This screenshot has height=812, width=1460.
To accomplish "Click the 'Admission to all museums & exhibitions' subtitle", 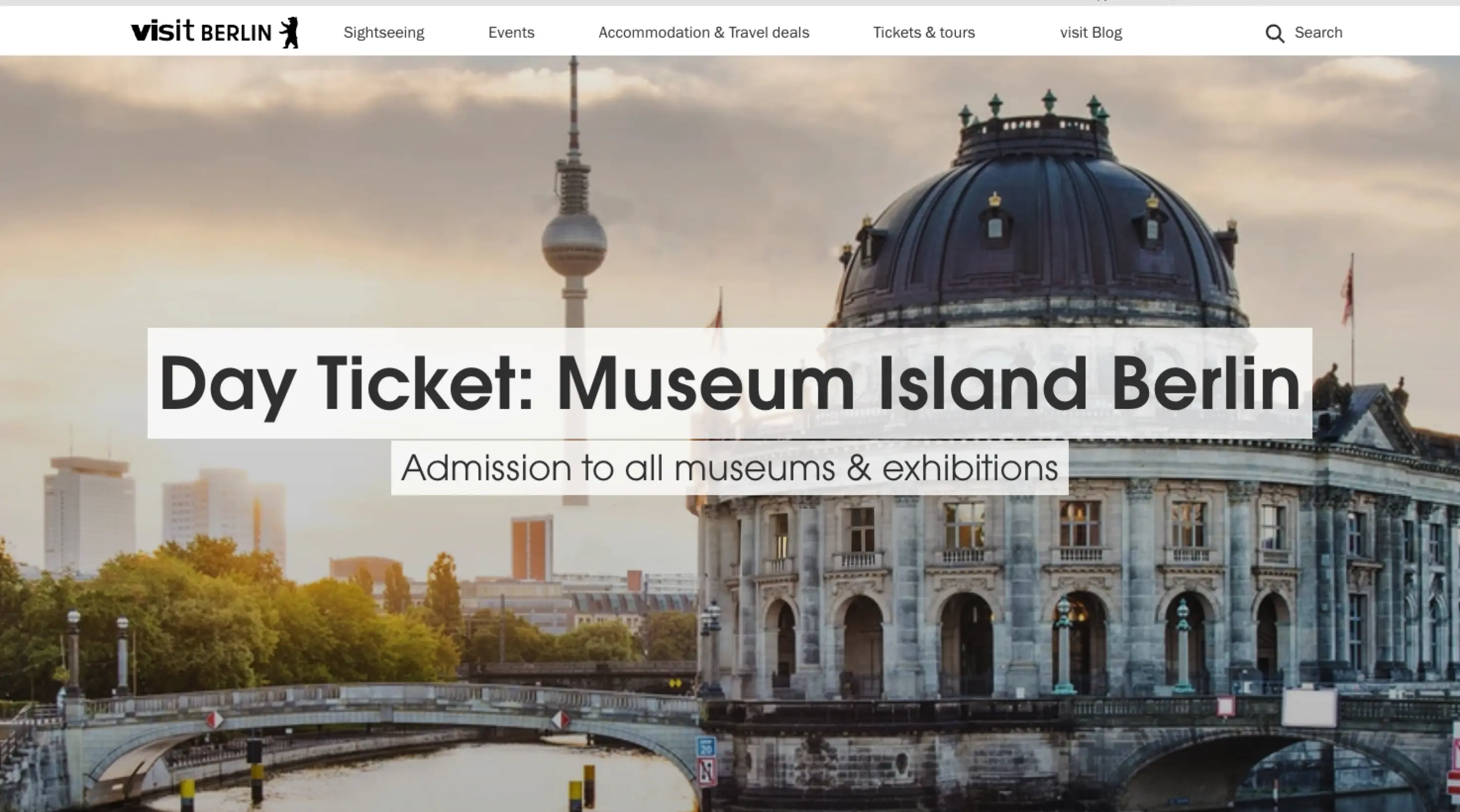I will (x=730, y=468).
